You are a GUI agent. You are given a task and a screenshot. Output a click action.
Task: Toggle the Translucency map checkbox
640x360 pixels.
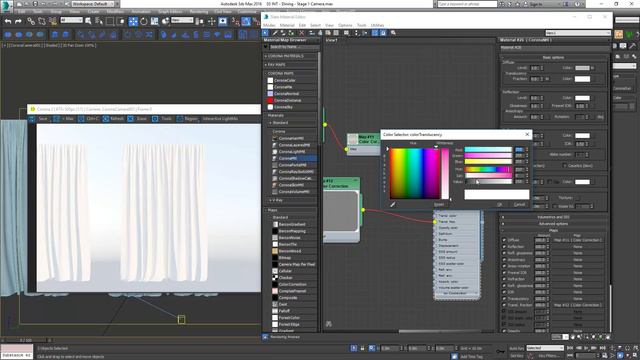pos(504,299)
